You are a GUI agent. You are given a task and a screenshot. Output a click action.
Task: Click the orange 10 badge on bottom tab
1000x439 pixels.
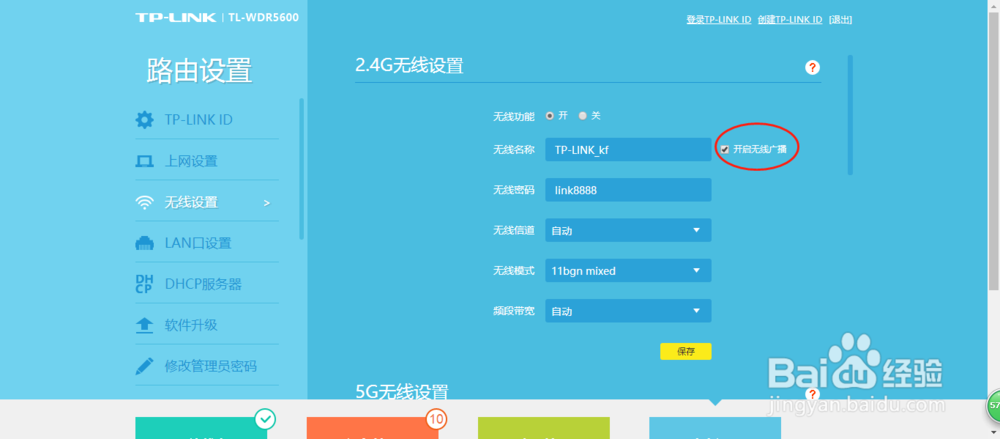coord(436,419)
